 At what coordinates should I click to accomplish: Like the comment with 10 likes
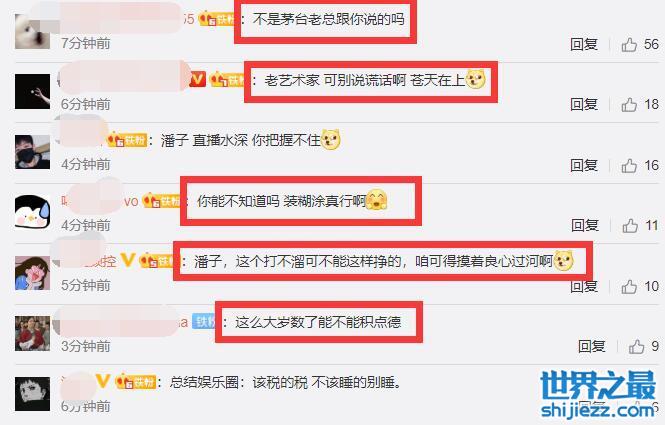(629, 286)
